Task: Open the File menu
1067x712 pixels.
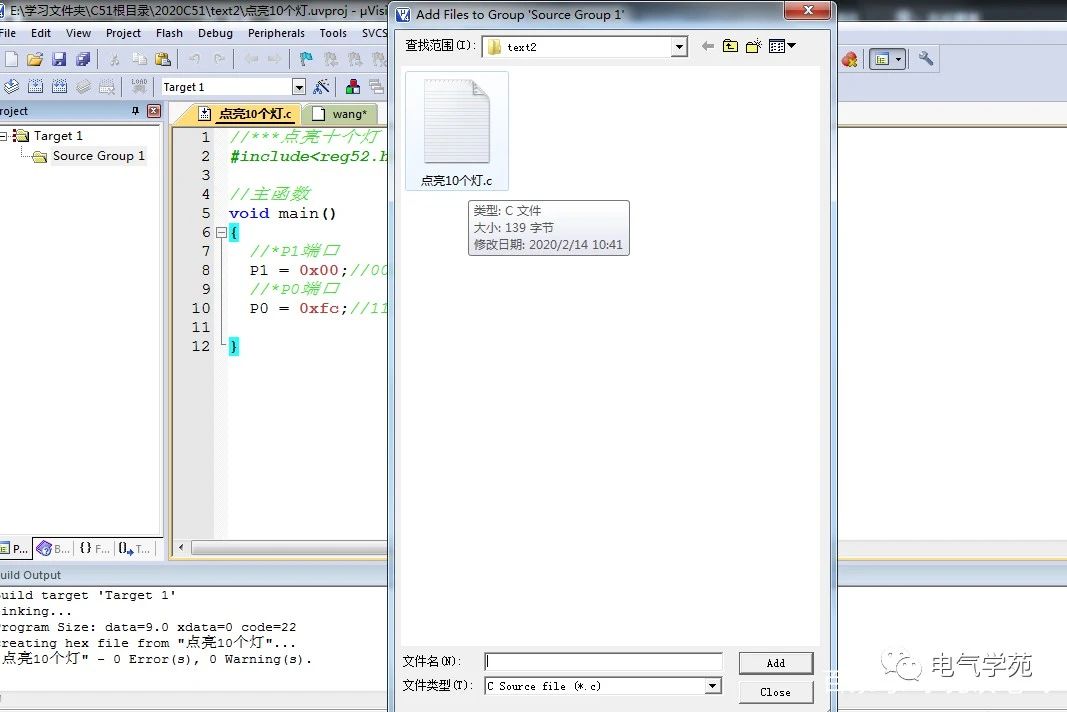Action: pyautogui.click(x=8, y=33)
